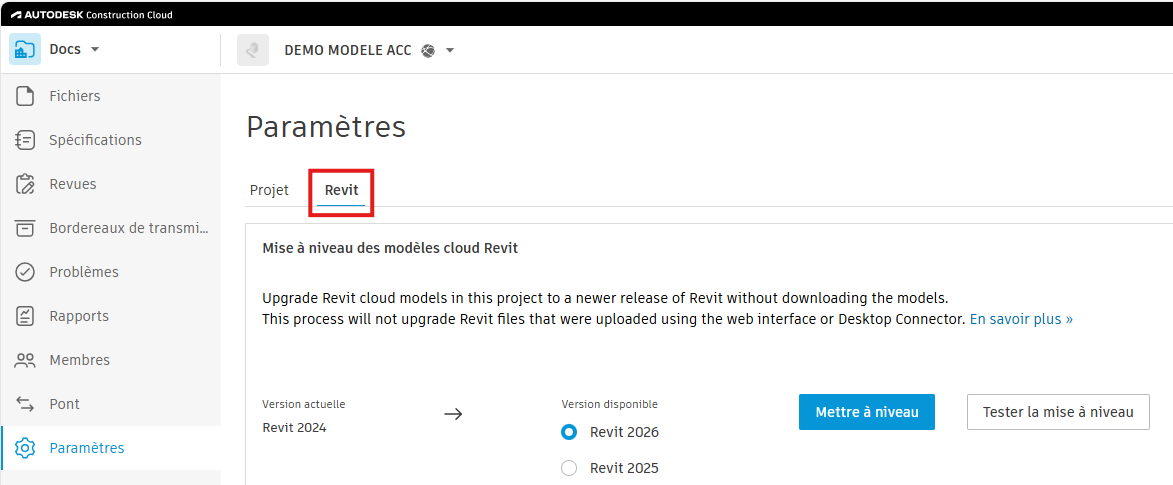
Task: Click the Paramètres gear icon
Action: 26,448
